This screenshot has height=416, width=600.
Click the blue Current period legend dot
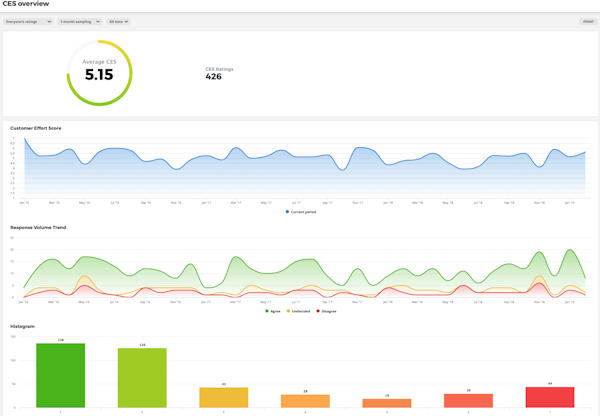(x=288, y=212)
